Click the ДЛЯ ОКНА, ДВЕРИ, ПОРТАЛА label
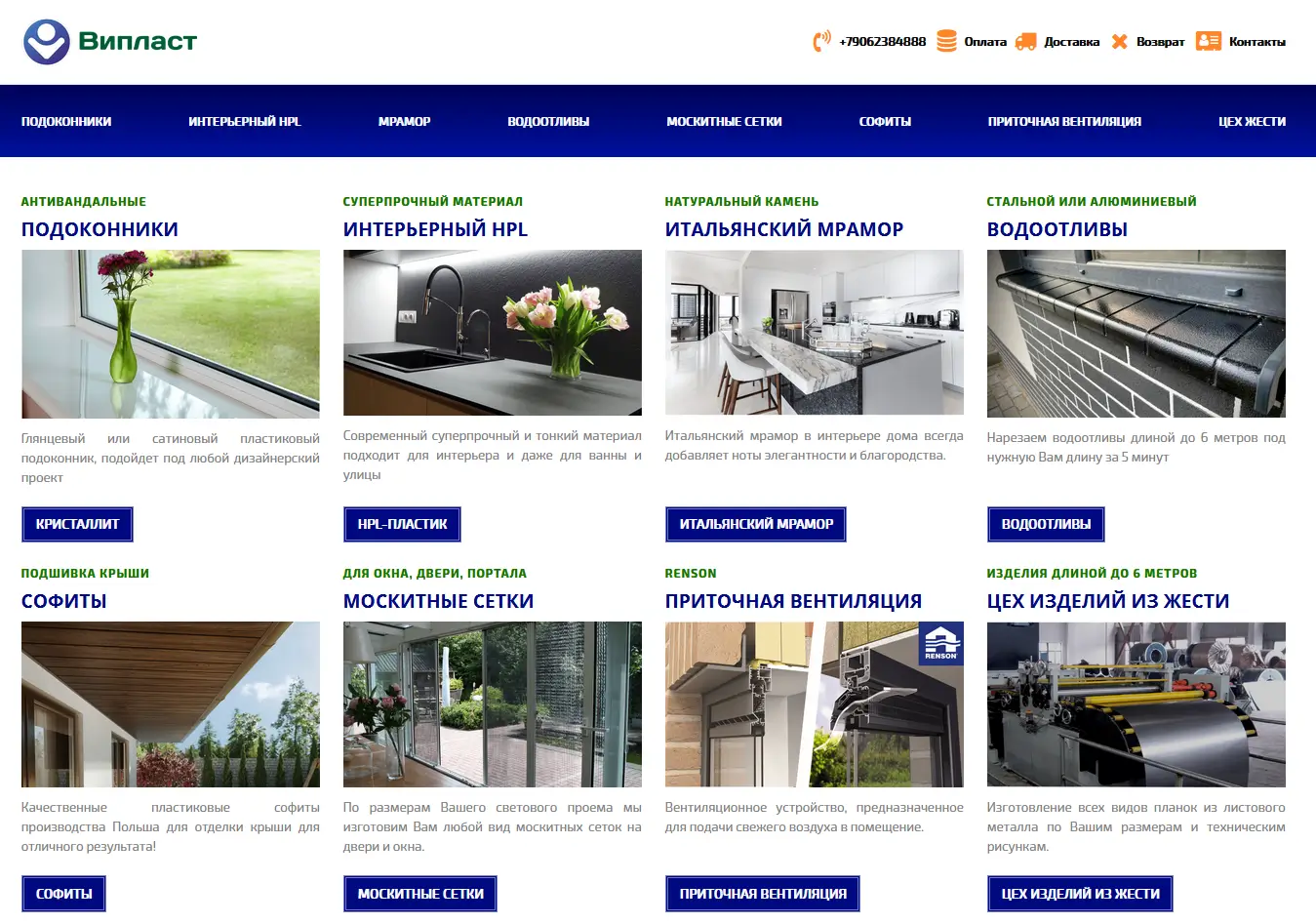 click(435, 574)
